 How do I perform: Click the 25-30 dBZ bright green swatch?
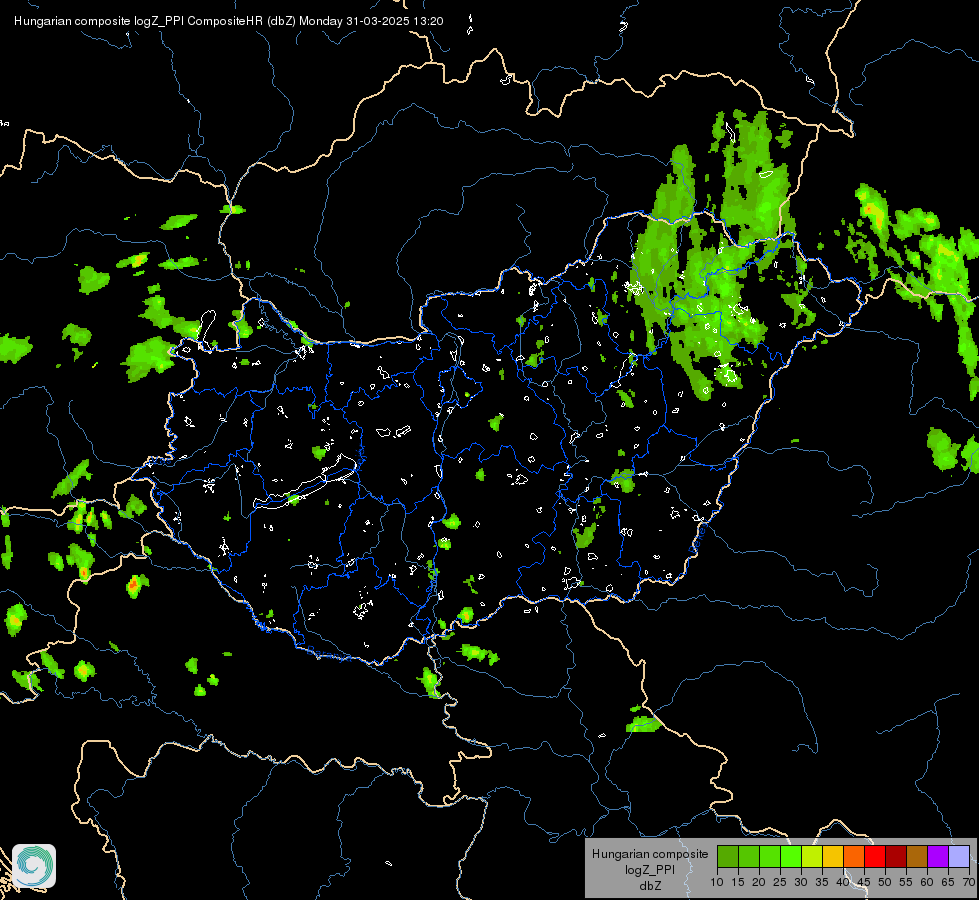pos(791,856)
